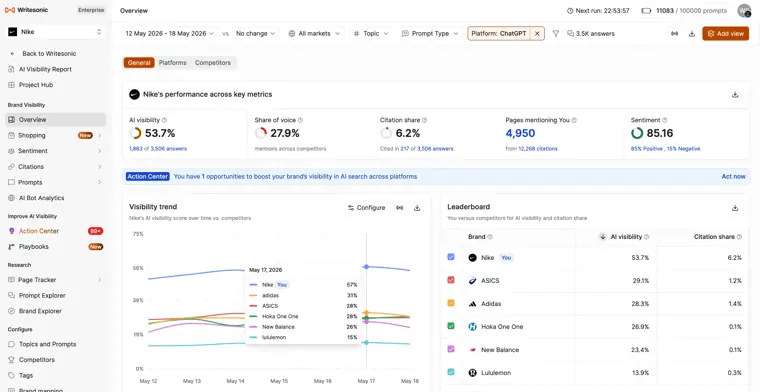Open AI Bot Analytics page

point(41,198)
